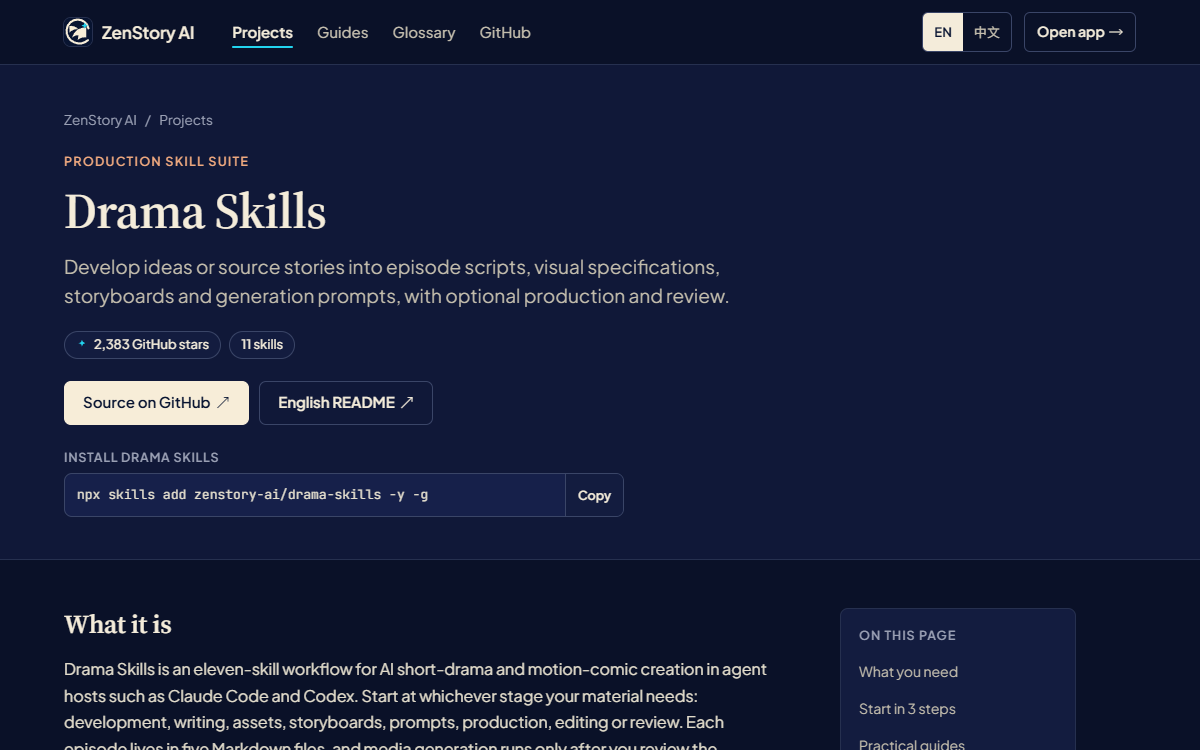The width and height of the screenshot is (1200, 750).
Task: Jump to Start in 3 steps section
Action: [x=907, y=709]
